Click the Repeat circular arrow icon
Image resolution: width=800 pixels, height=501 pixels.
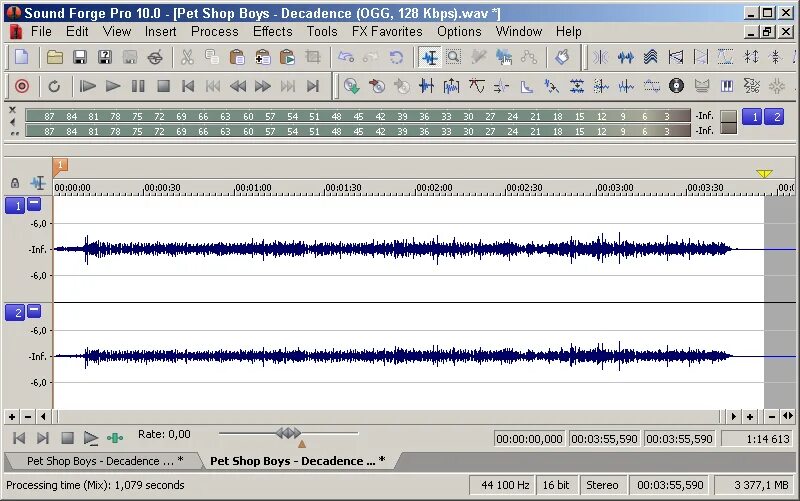click(x=396, y=57)
